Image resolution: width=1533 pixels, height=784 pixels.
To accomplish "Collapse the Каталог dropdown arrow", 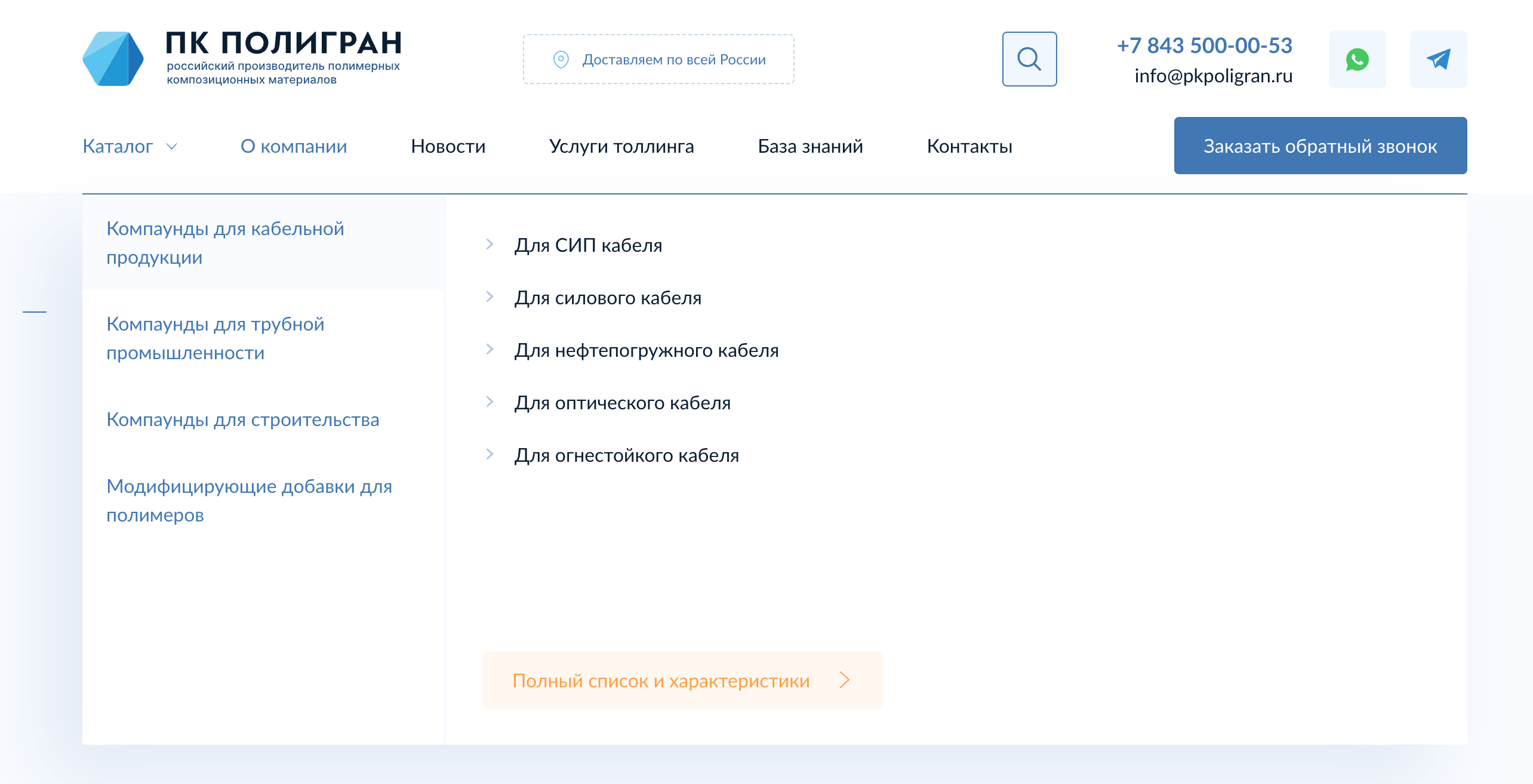I will [x=172, y=146].
